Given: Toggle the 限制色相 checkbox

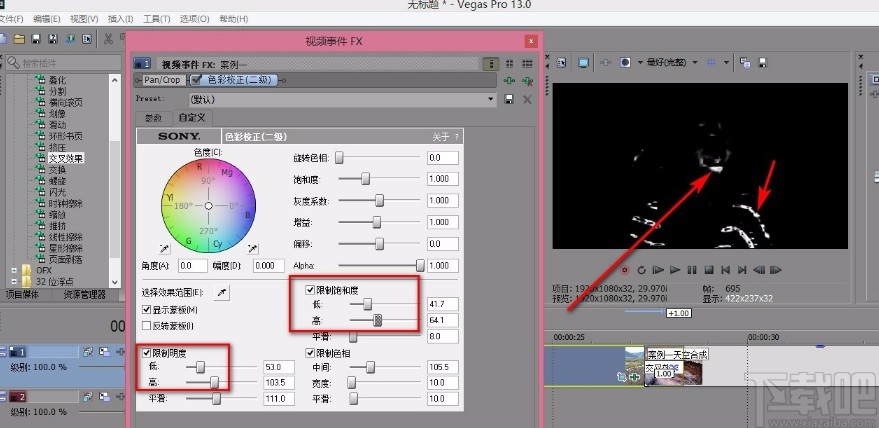Looking at the screenshot, I should click(309, 353).
